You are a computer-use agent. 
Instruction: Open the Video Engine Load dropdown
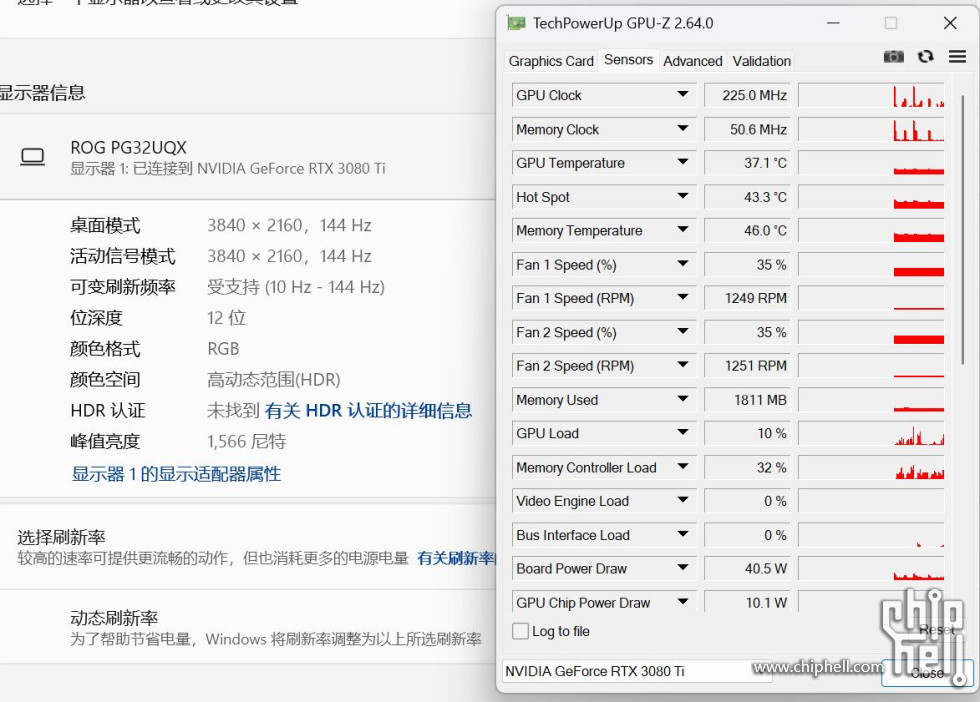(682, 500)
